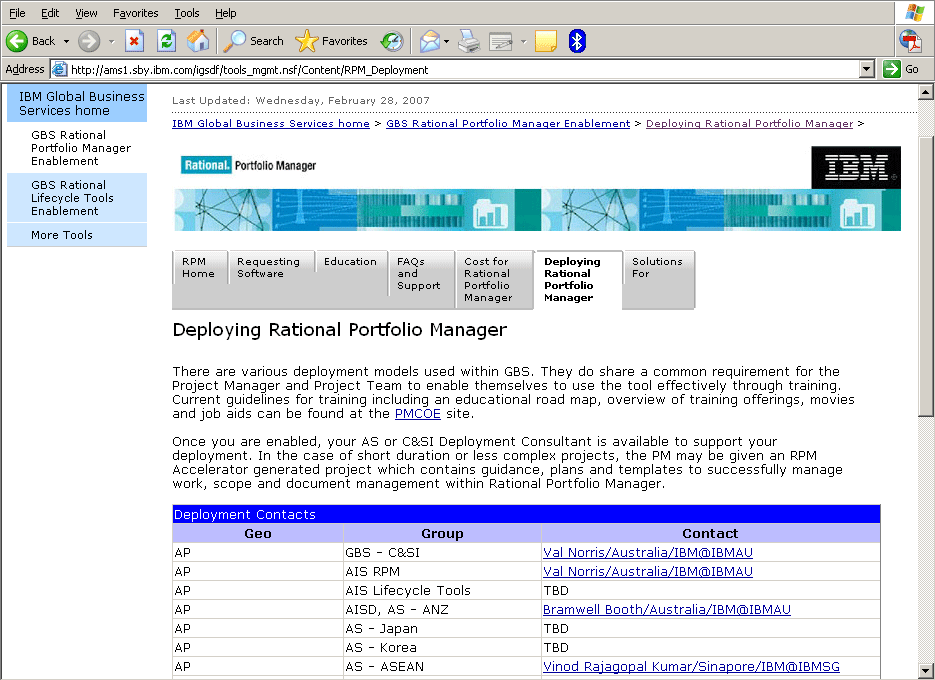The image size is (935, 680).
Task: Click the 'Contact' column header
Action: (710, 533)
